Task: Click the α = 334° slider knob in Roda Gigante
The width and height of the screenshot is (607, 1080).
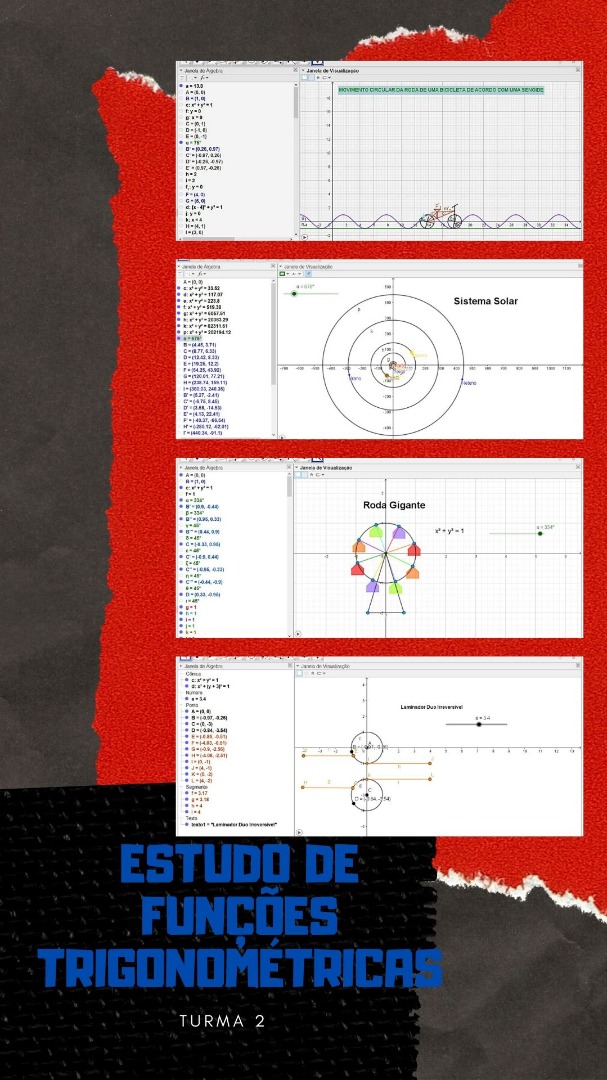Action: coord(540,533)
